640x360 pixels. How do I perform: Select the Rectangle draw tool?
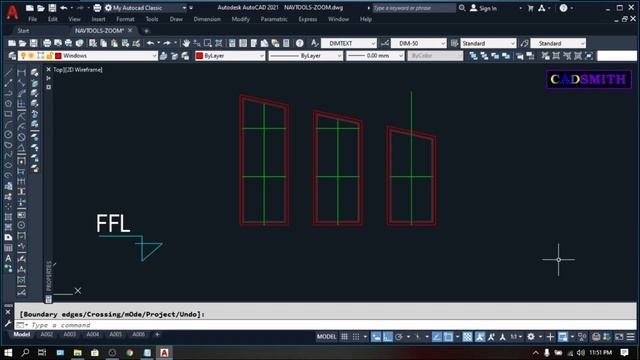8,114
